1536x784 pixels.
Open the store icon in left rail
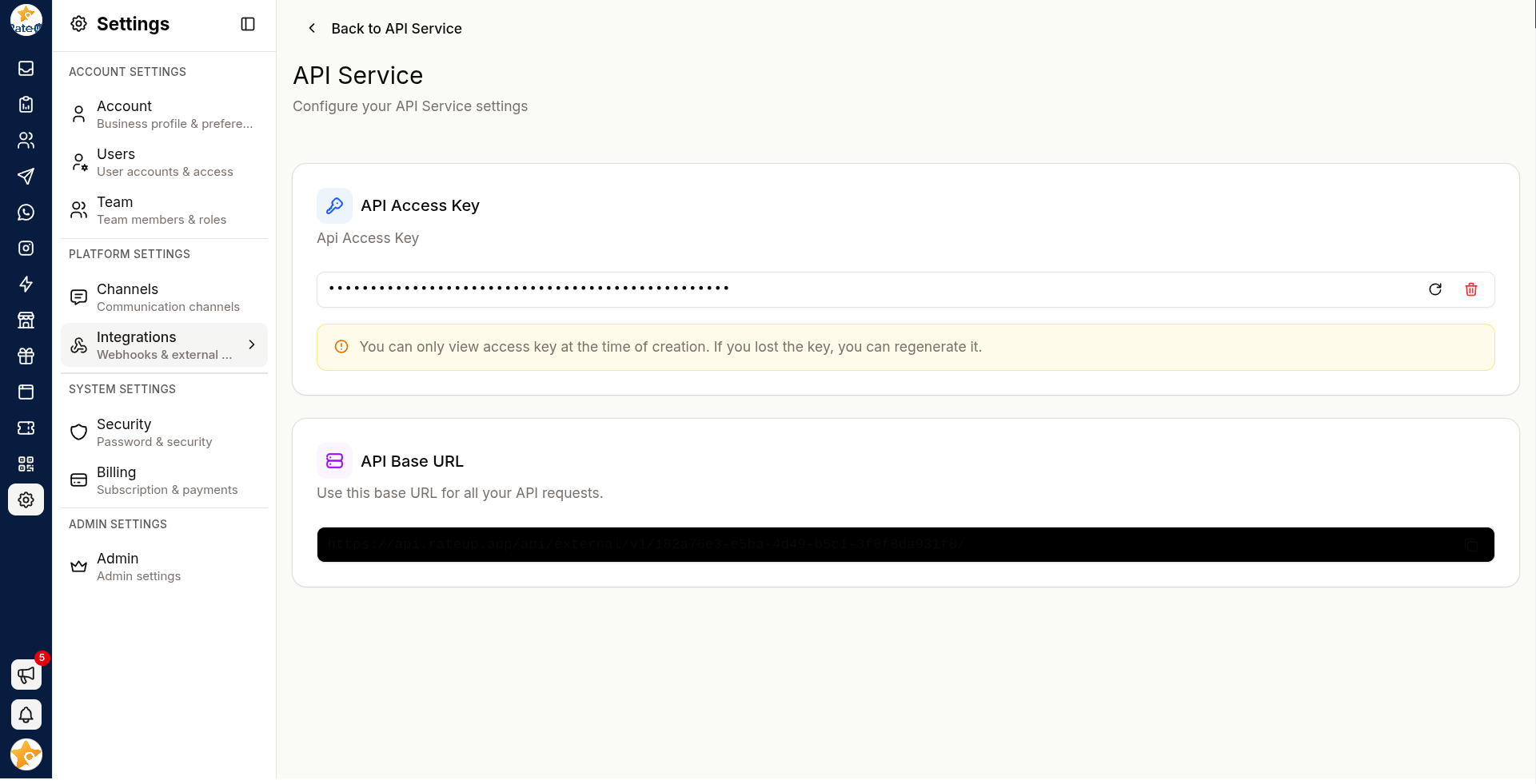coord(26,320)
